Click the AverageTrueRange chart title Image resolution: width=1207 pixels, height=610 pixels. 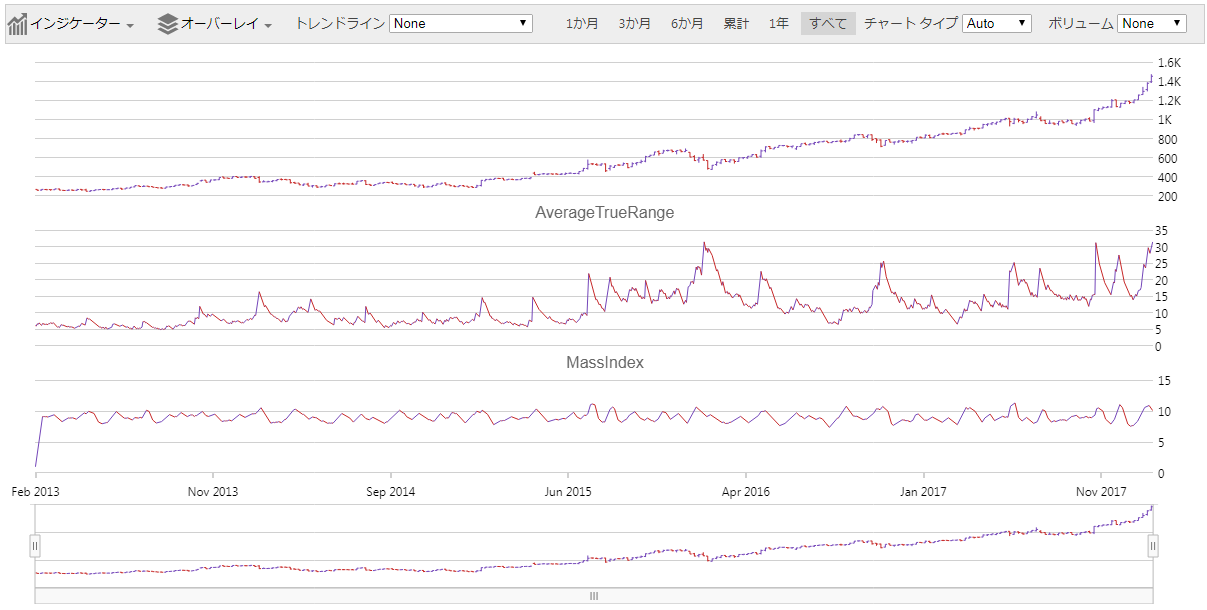pyautogui.click(x=604, y=212)
